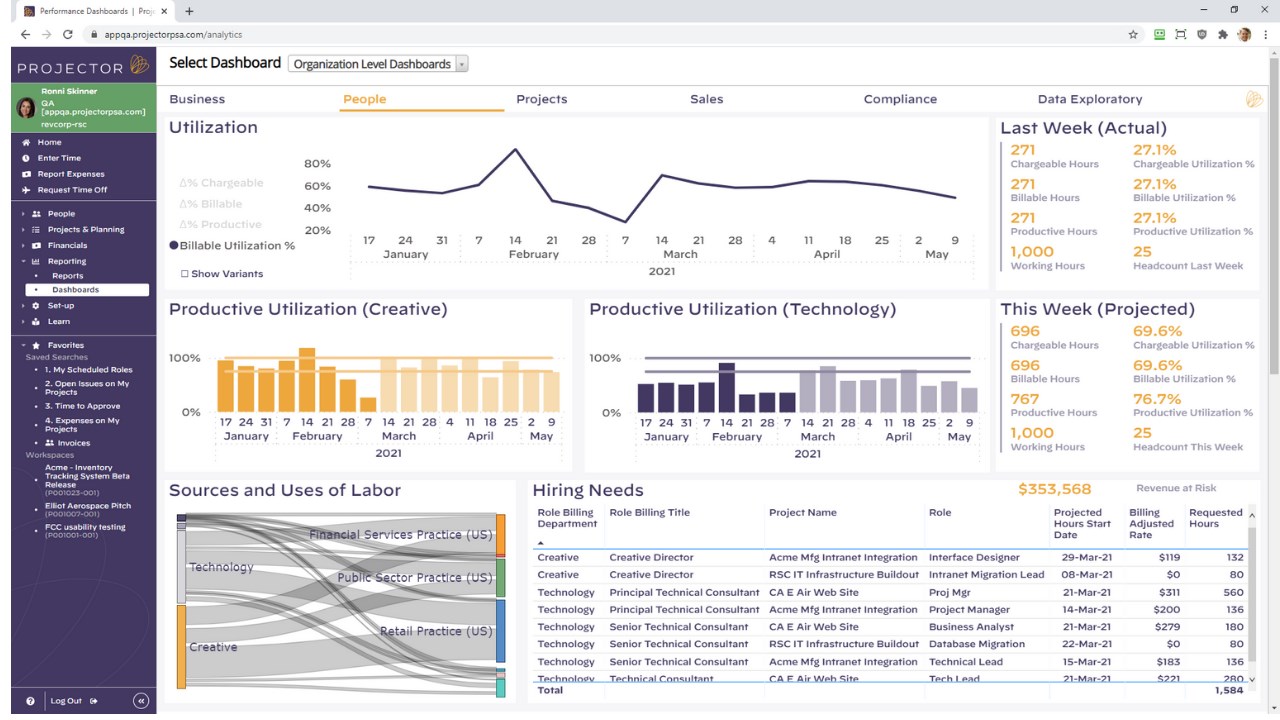Enable the Show Variants checkbox
The width and height of the screenshot is (1280, 720).
point(185,274)
